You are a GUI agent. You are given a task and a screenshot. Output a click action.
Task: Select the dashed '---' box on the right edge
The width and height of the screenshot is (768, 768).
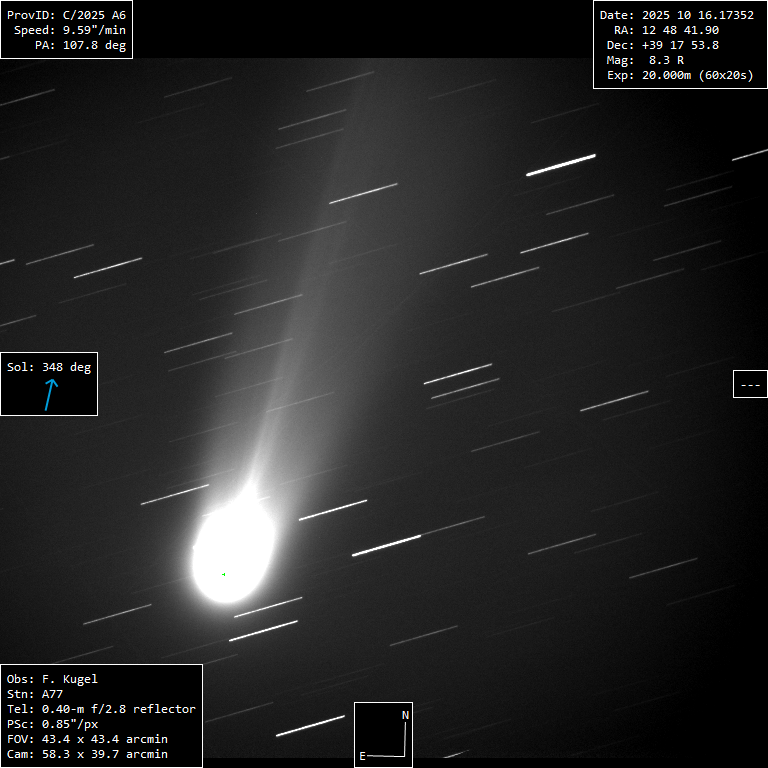click(750, 384)
